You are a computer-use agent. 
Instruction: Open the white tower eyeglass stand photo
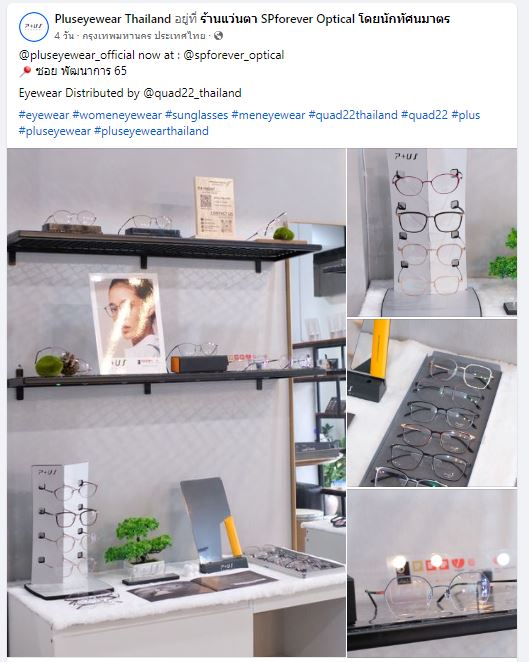(432, 233)
